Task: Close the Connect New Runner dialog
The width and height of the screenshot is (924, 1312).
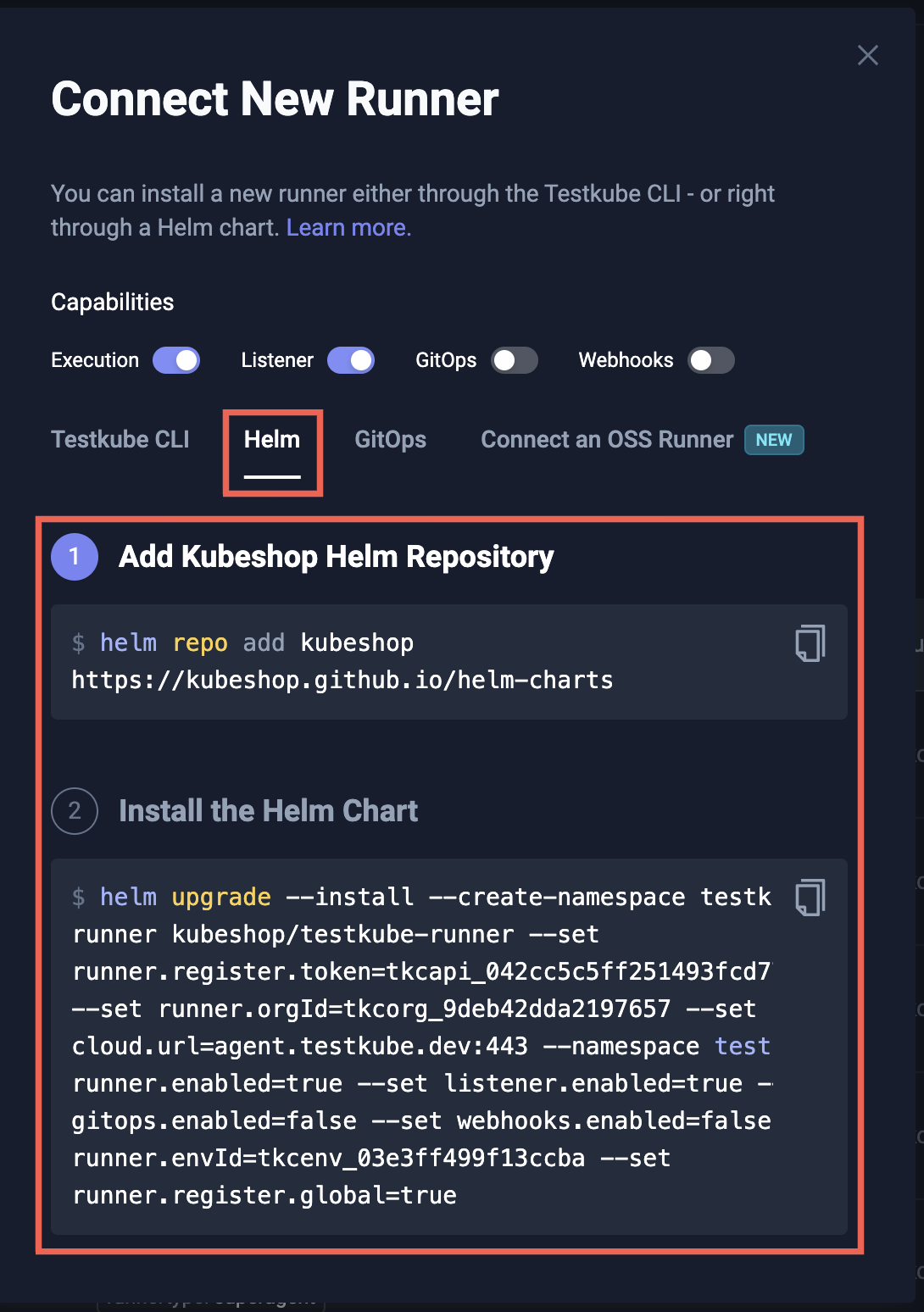Action: click(x=867, y=55)
